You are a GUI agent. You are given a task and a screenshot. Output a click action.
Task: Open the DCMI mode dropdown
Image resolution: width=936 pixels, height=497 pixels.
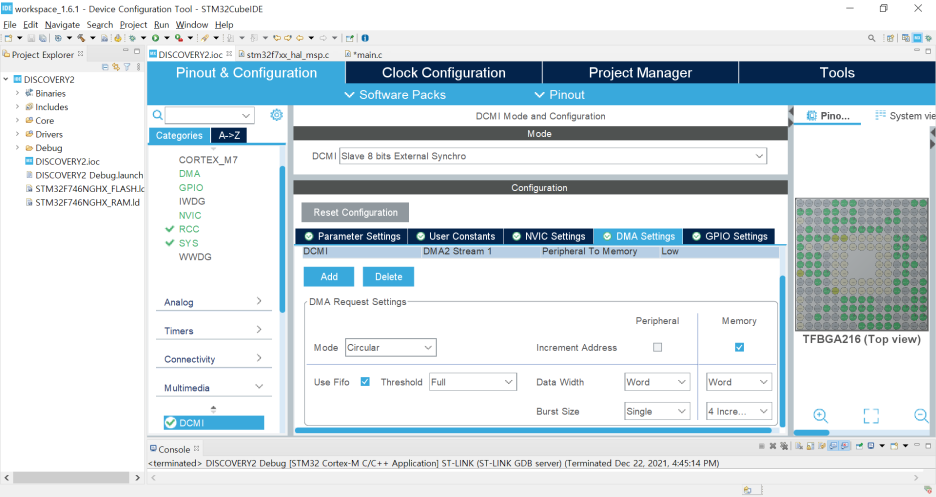click(x=553, y=156)
